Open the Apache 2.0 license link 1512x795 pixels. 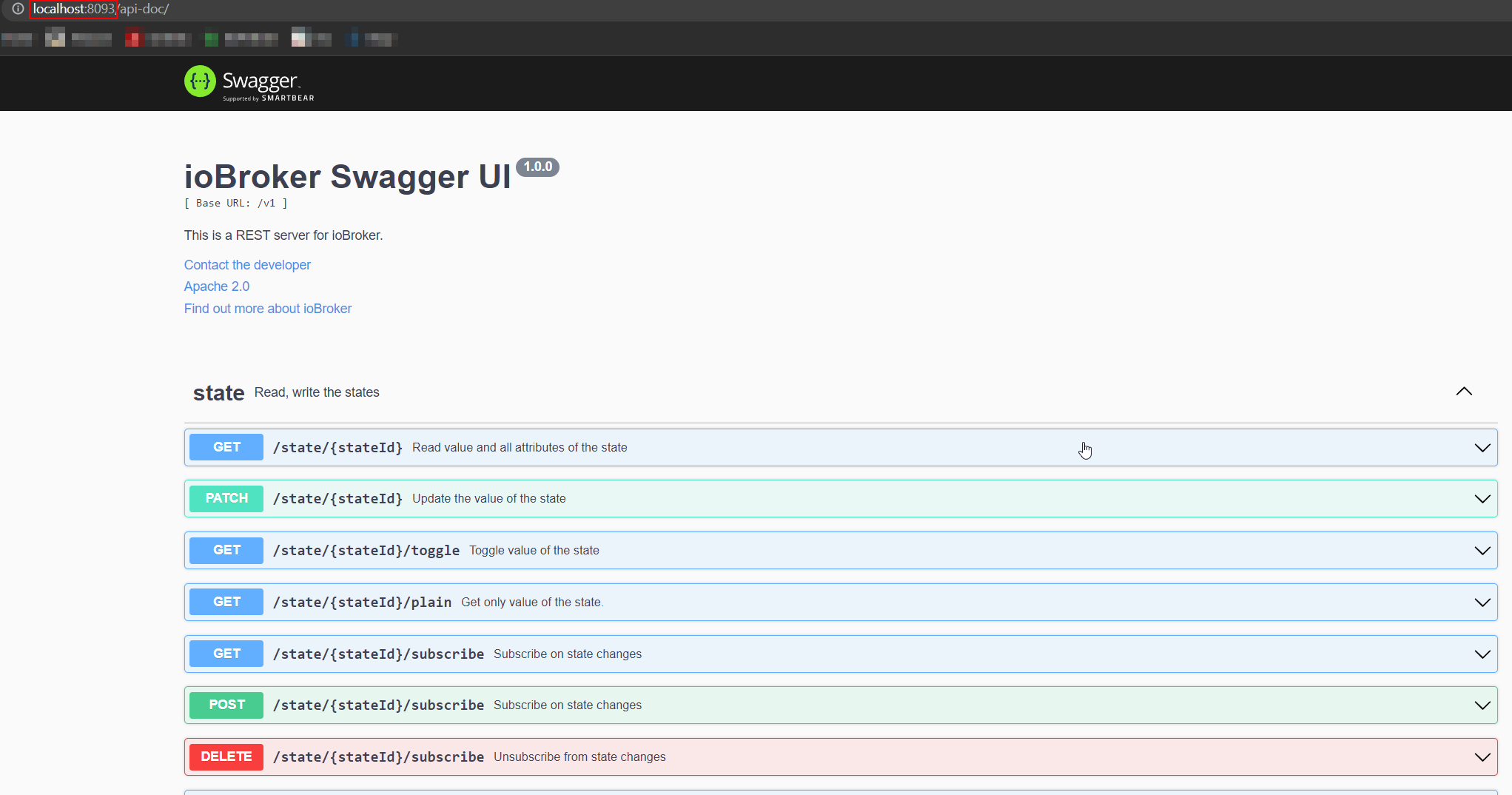pos(217,286)
